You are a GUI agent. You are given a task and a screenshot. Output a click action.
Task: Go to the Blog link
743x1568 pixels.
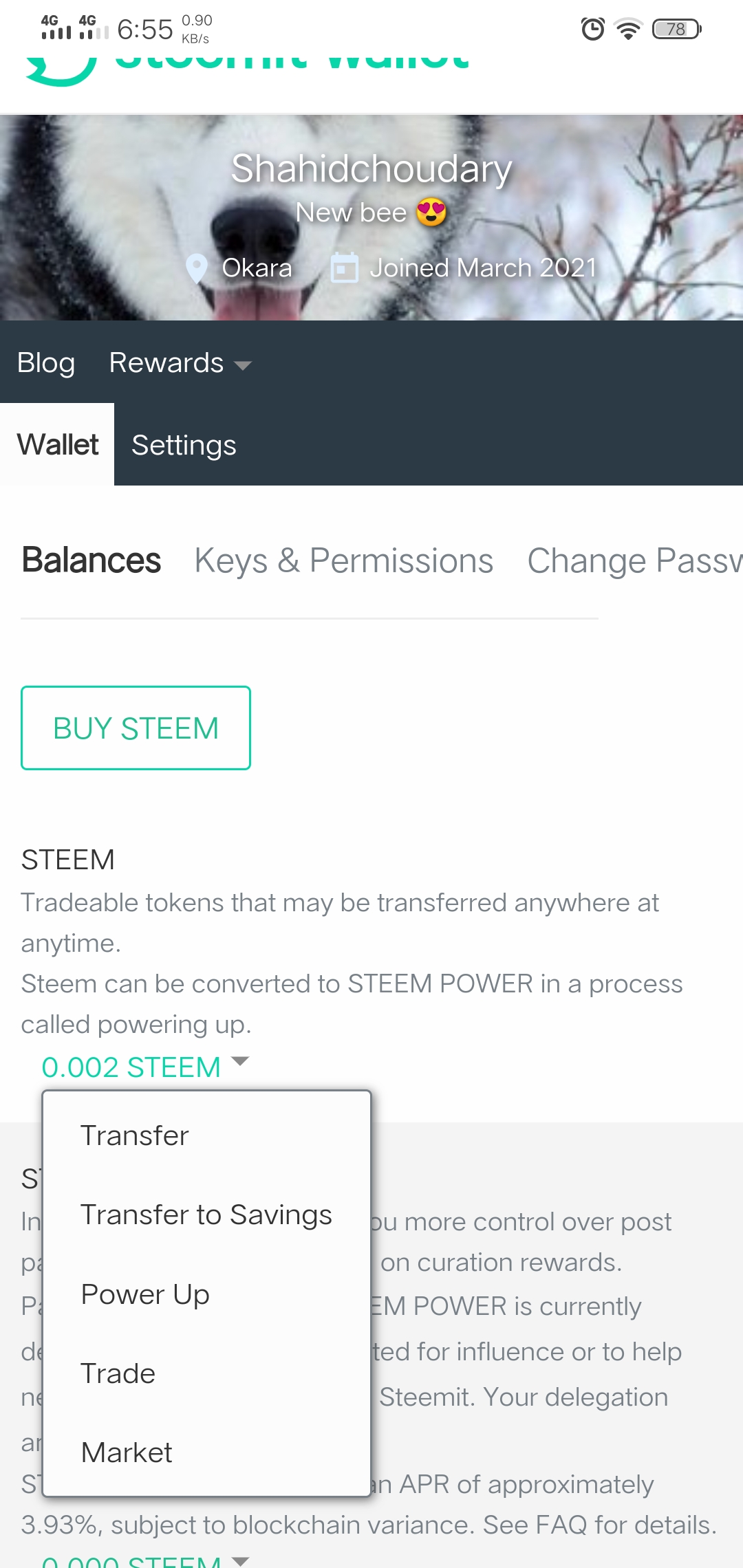click(x=46, y=362)
